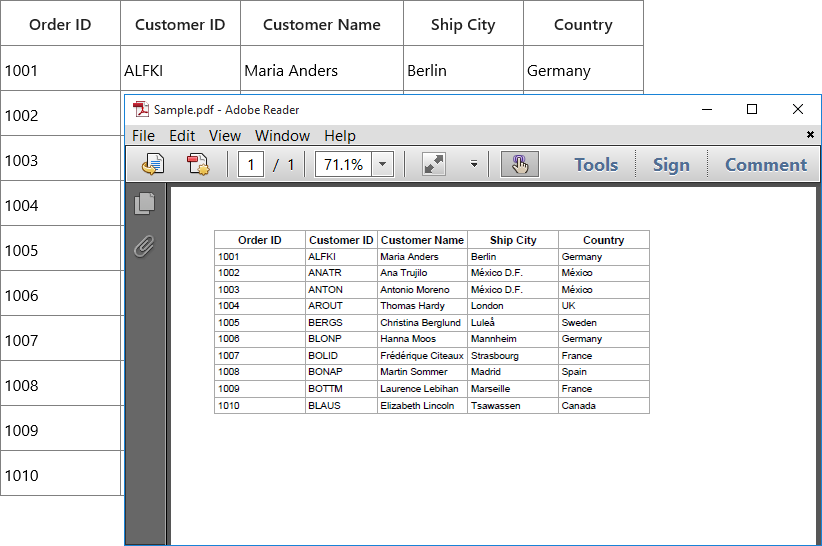Screen dimensions: 822x546
Task: Click Ship City header in background grid
Action: pos(463,24)
